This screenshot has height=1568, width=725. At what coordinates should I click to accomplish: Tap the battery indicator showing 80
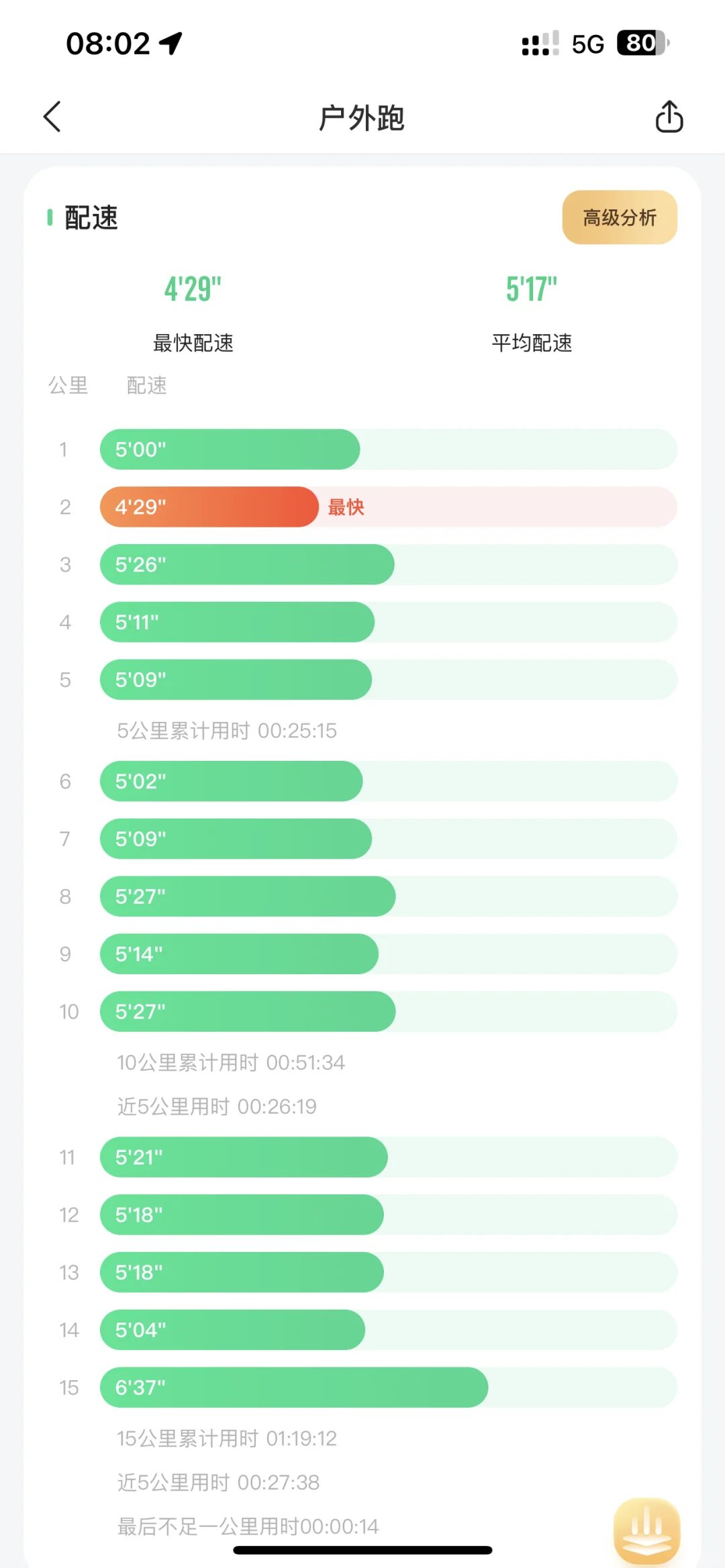643,43
